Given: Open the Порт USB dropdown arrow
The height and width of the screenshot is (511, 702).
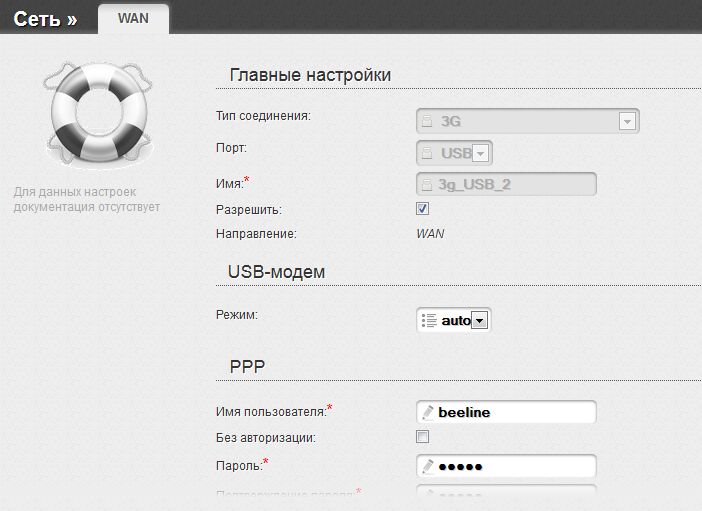Looking at the screenshot, I should point(480,154).
